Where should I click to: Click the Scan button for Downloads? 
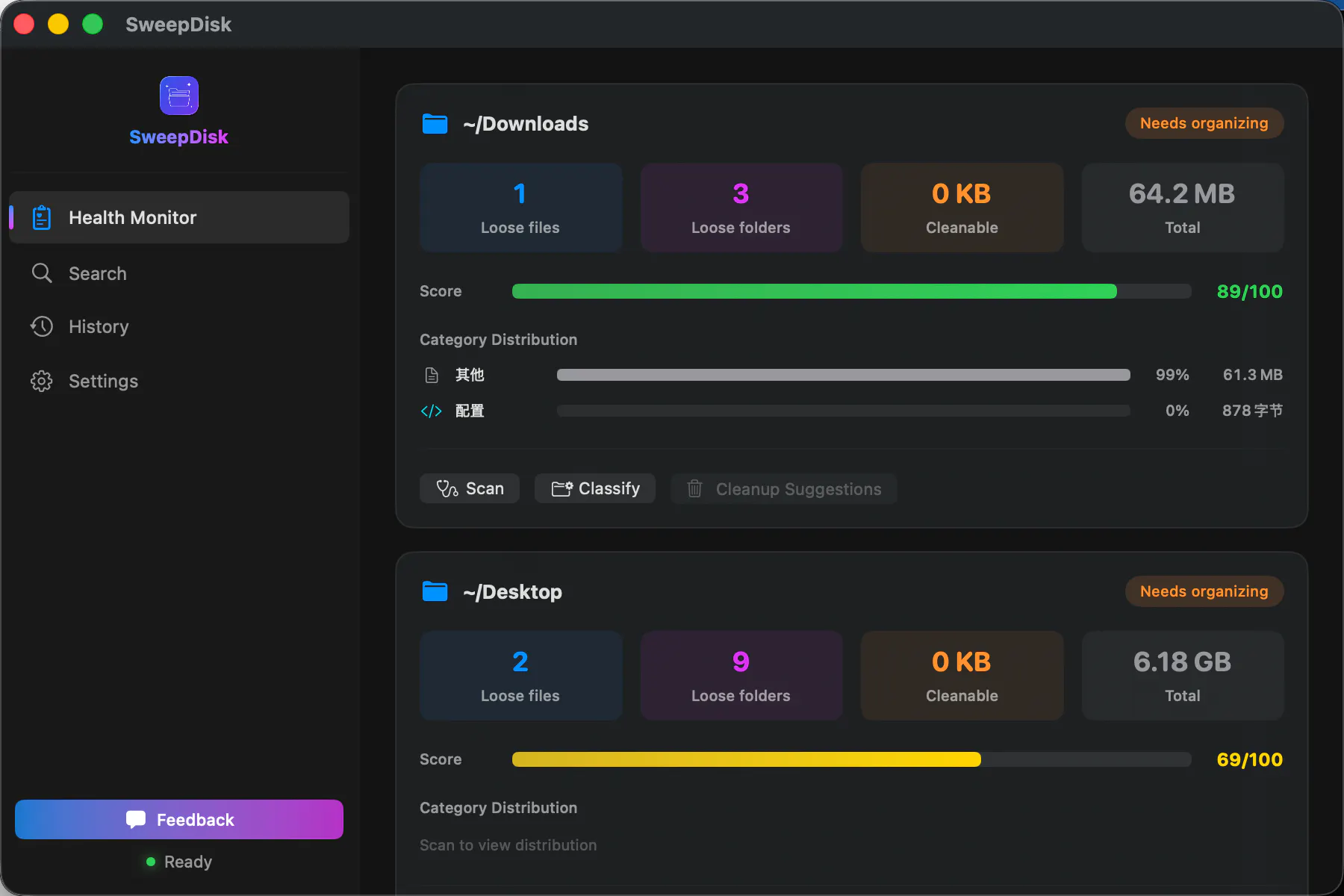470,489
